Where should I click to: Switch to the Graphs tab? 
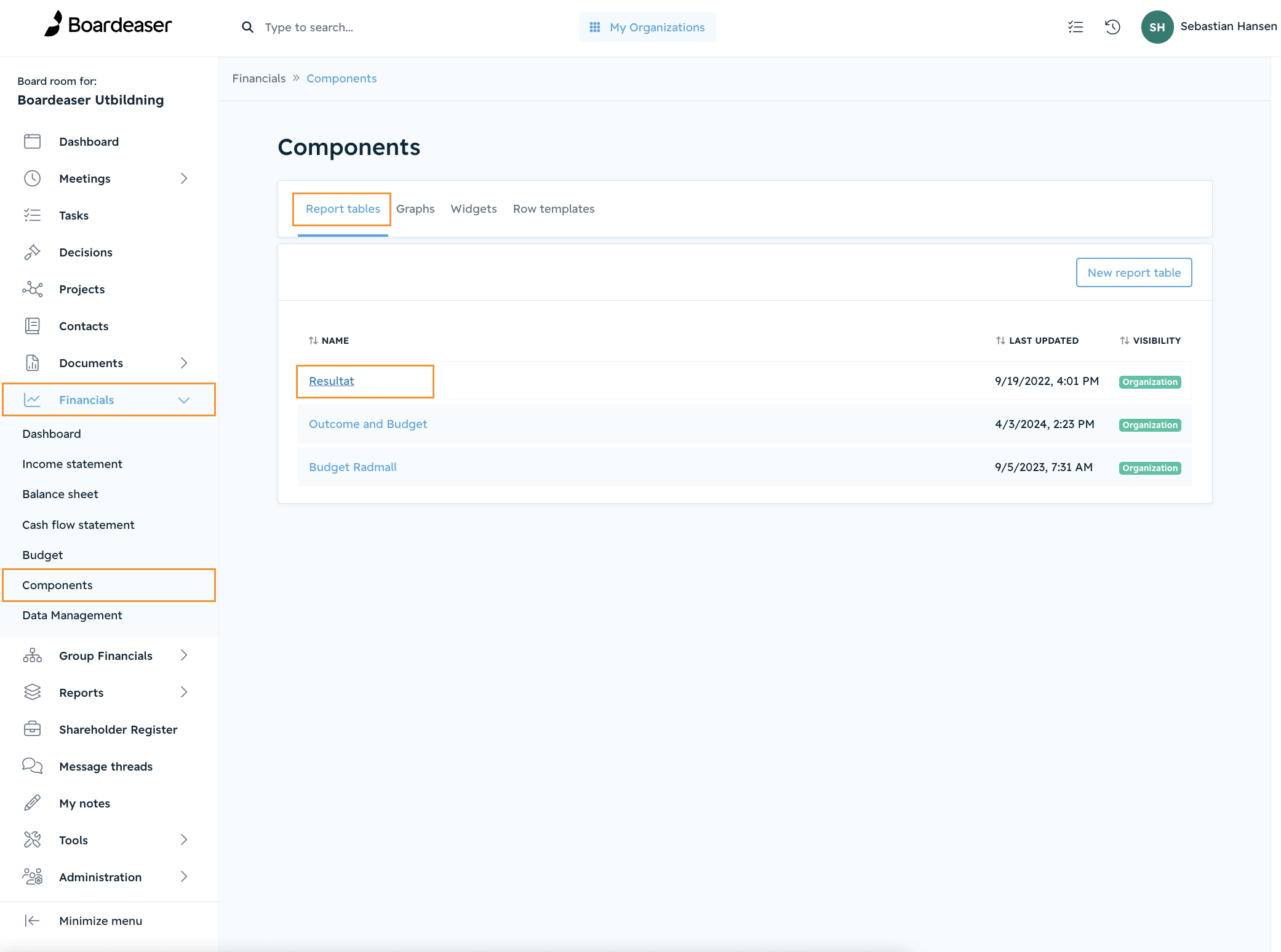tap(415, 209)
